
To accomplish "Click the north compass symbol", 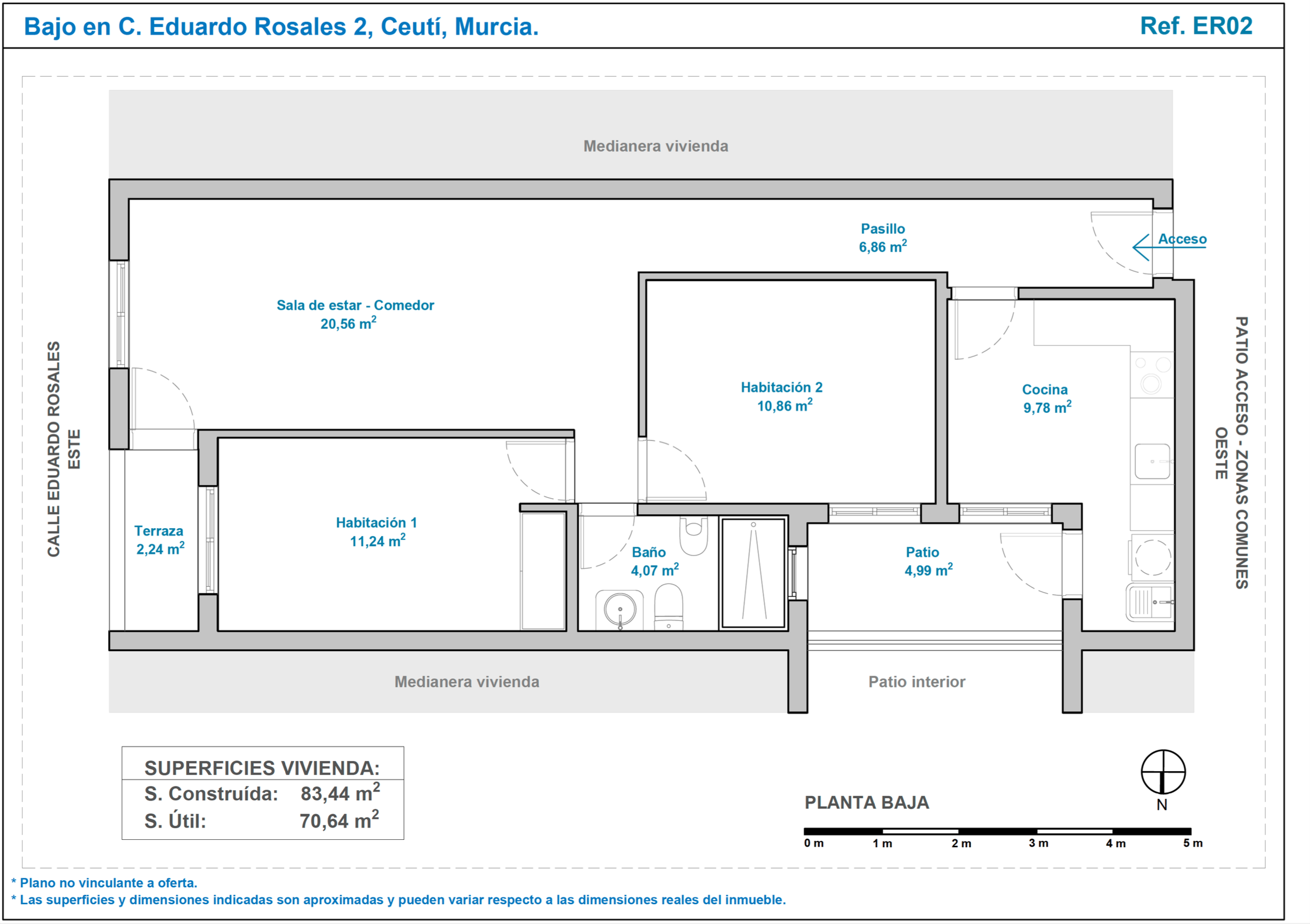I will 1163,772.
